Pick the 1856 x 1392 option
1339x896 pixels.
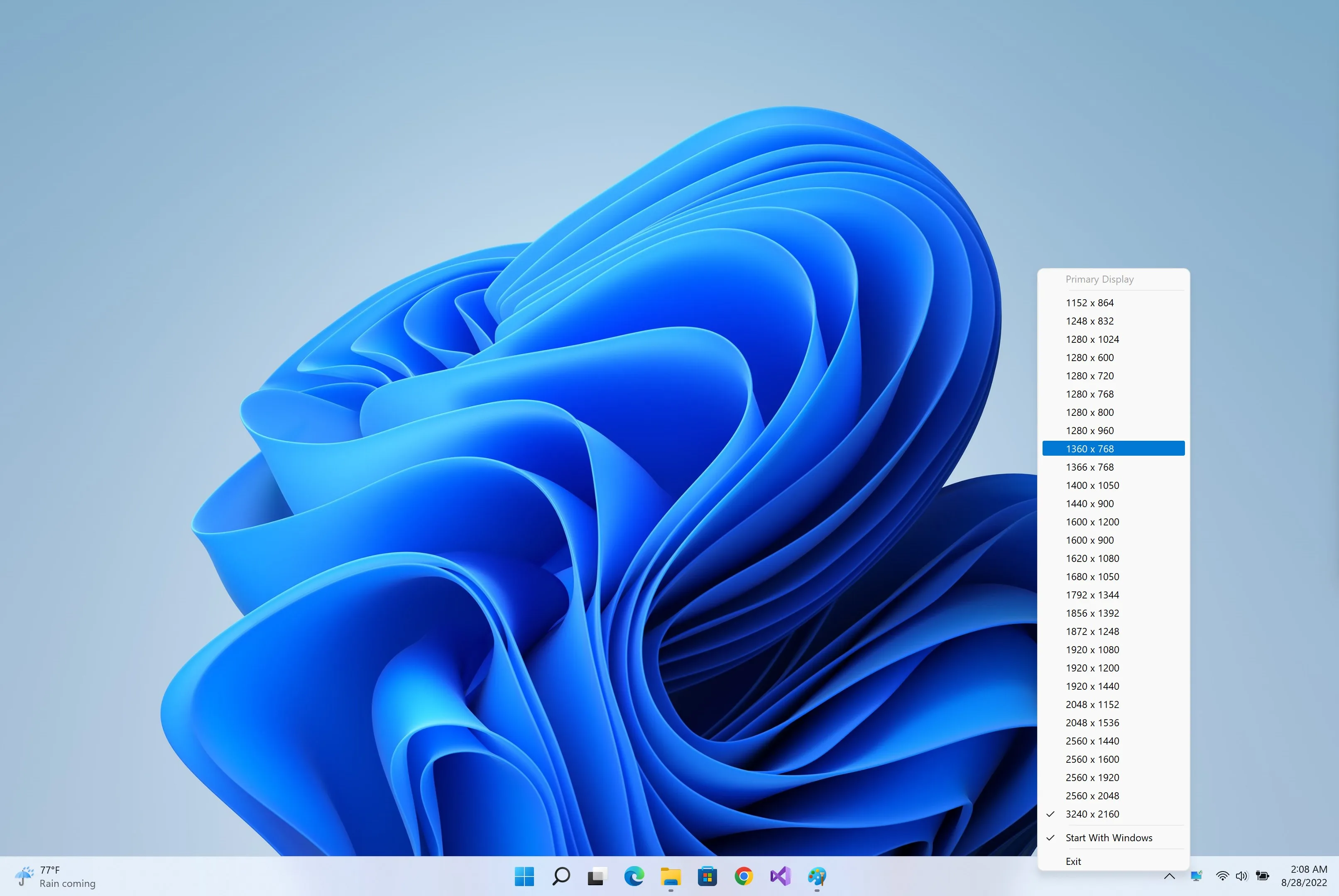point(1114,614)
